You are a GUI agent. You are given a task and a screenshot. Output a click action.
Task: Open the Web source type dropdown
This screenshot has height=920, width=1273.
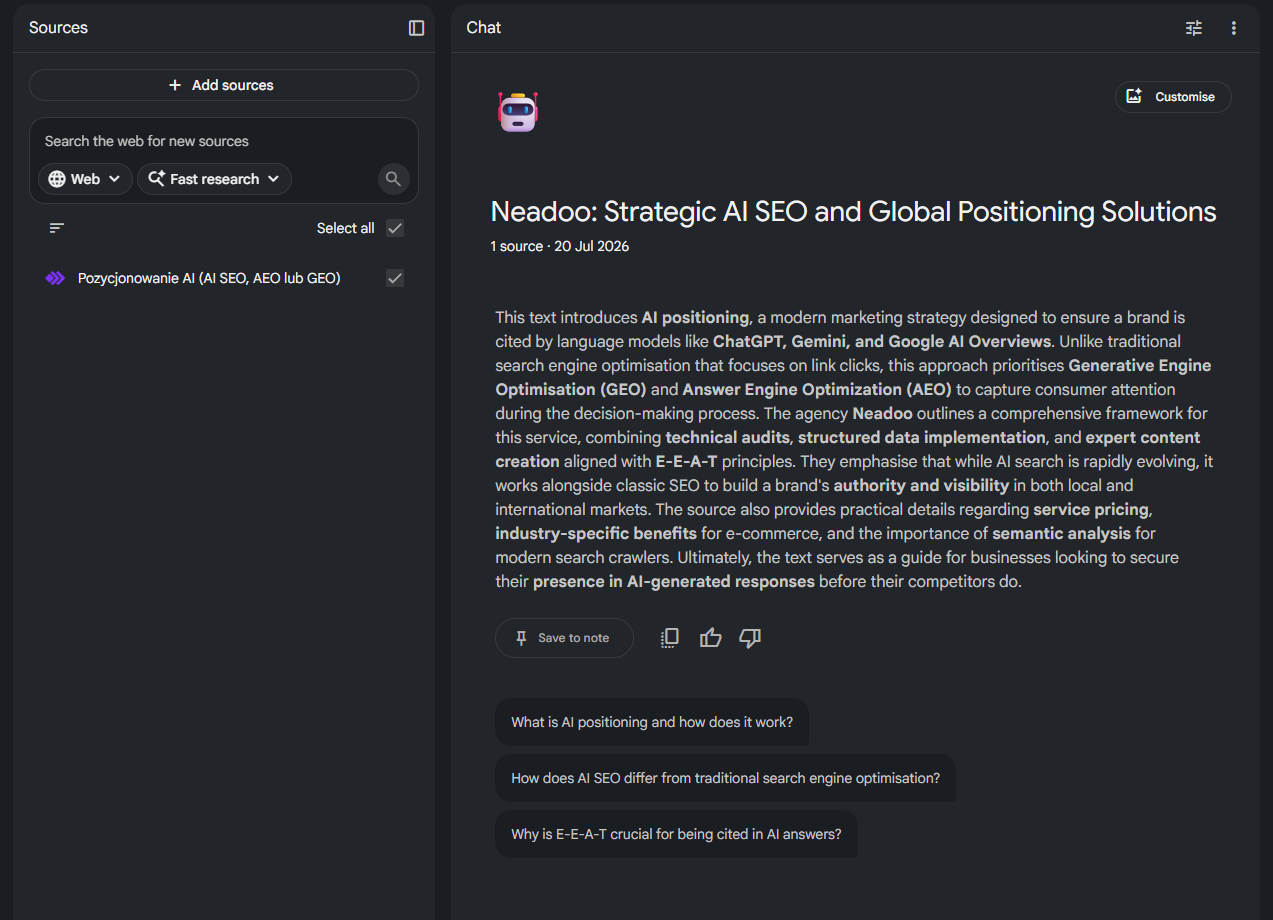(85, 179)
